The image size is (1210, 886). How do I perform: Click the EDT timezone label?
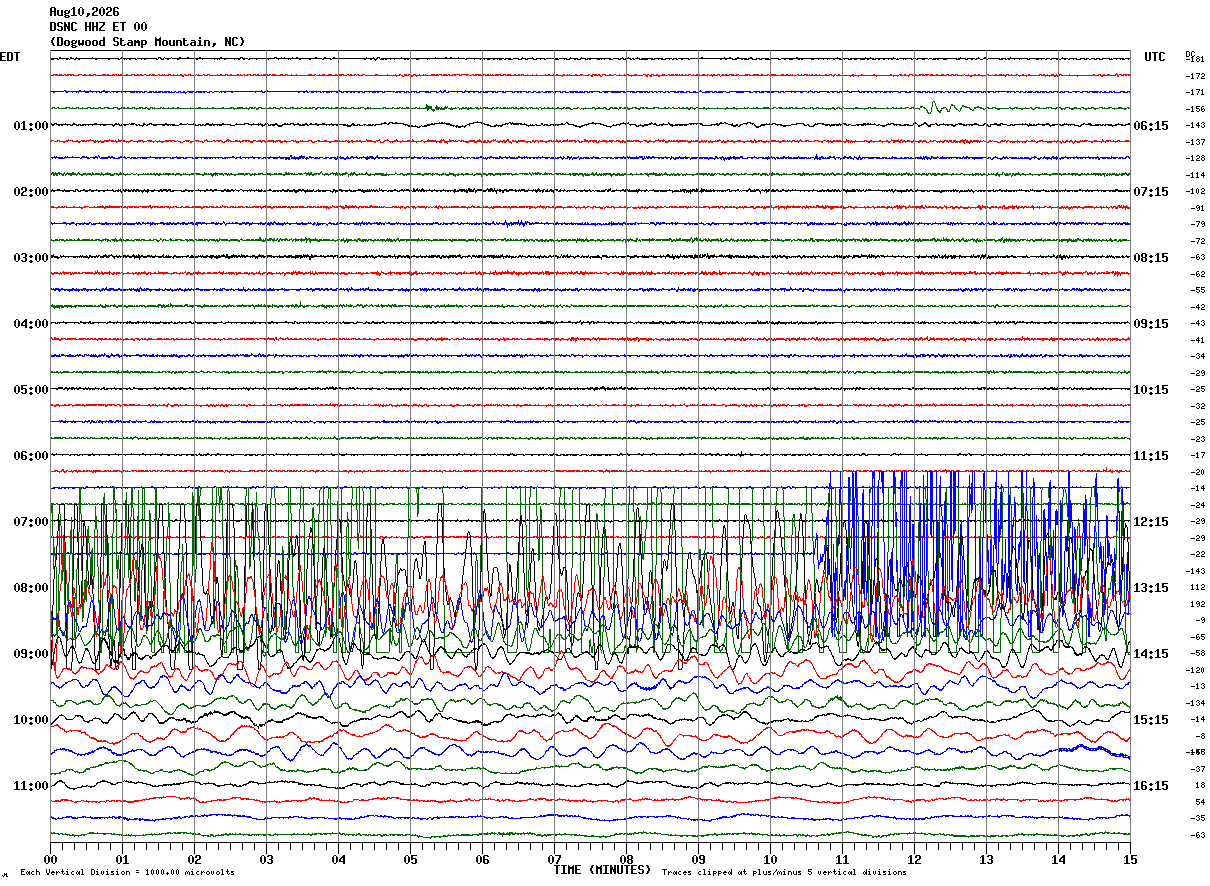coord(10,57)
